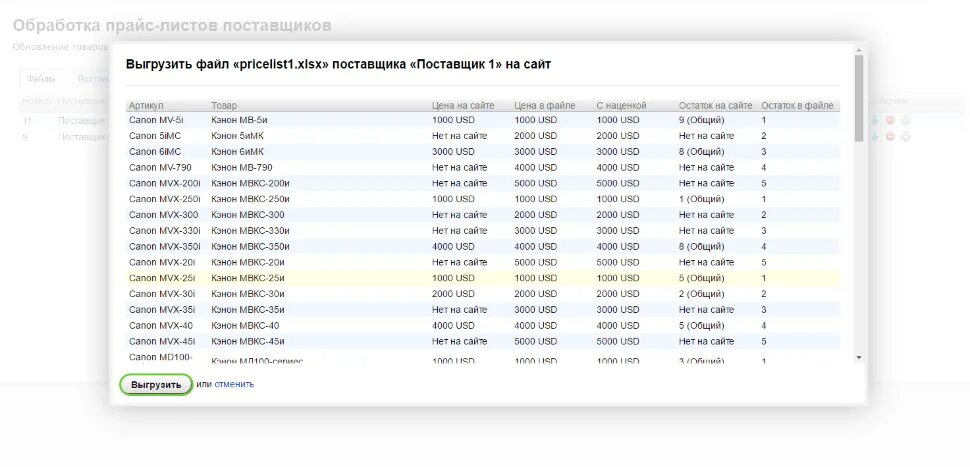Select the Canon 5iMC article cell

pos(155,135)
